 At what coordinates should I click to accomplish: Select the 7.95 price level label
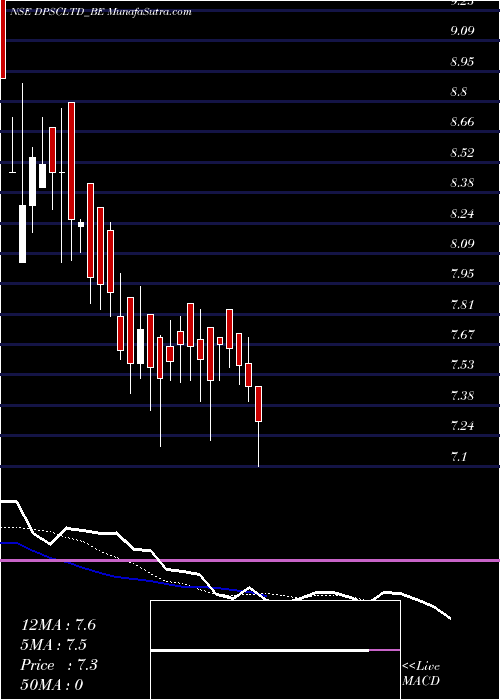coord(462,274)
